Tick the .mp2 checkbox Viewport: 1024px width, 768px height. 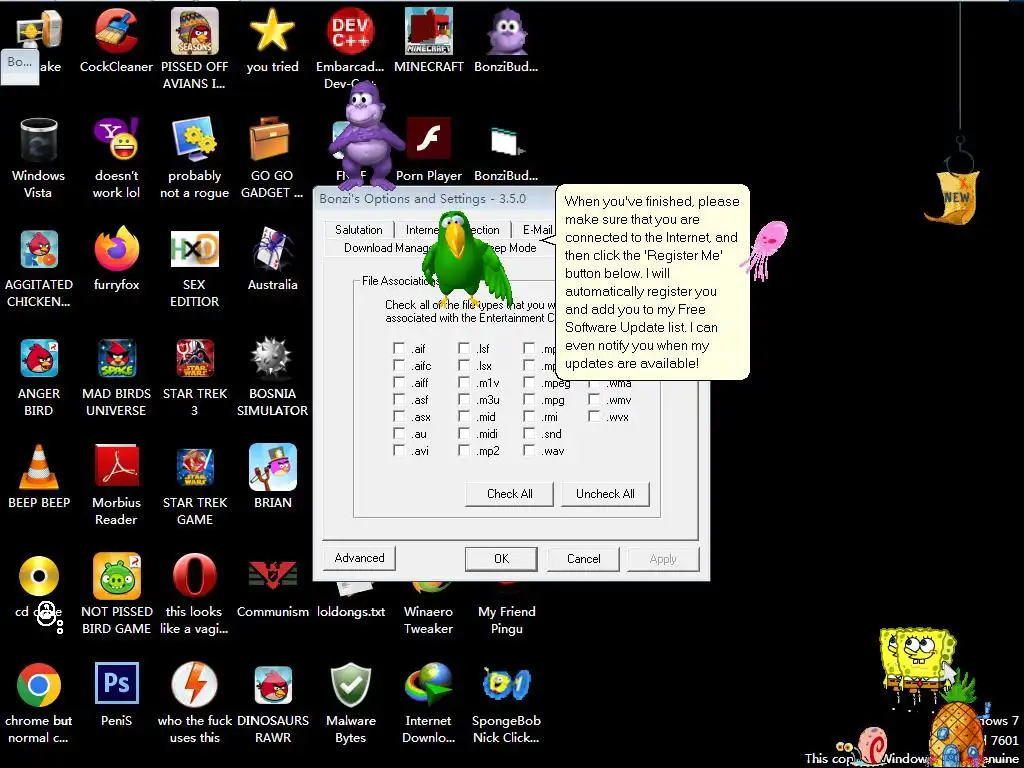(x=464, y=451)
